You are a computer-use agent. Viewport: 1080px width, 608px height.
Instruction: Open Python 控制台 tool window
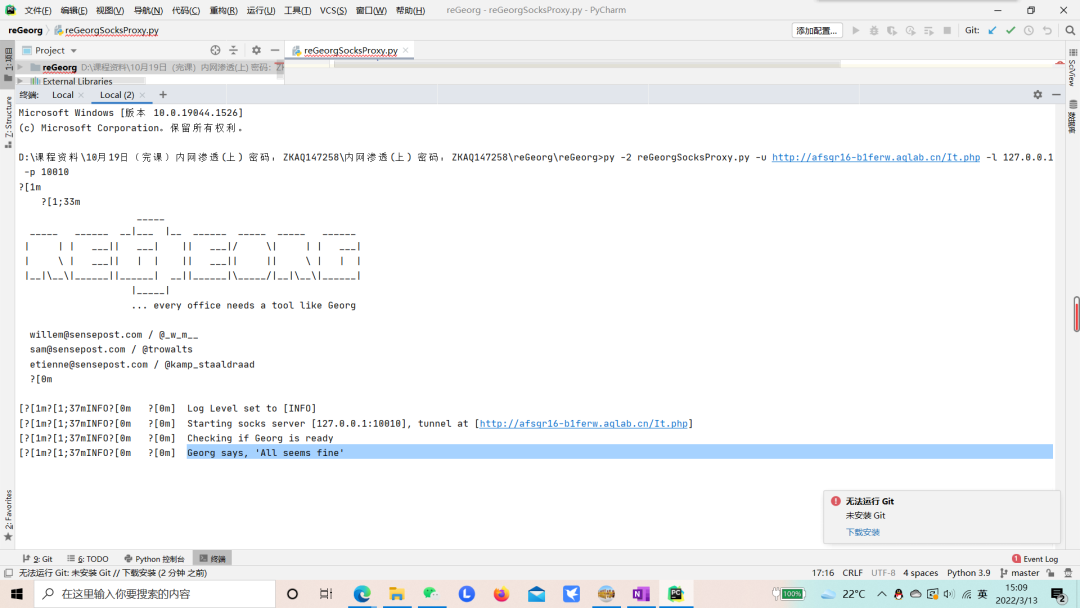[x=154, y=558]
